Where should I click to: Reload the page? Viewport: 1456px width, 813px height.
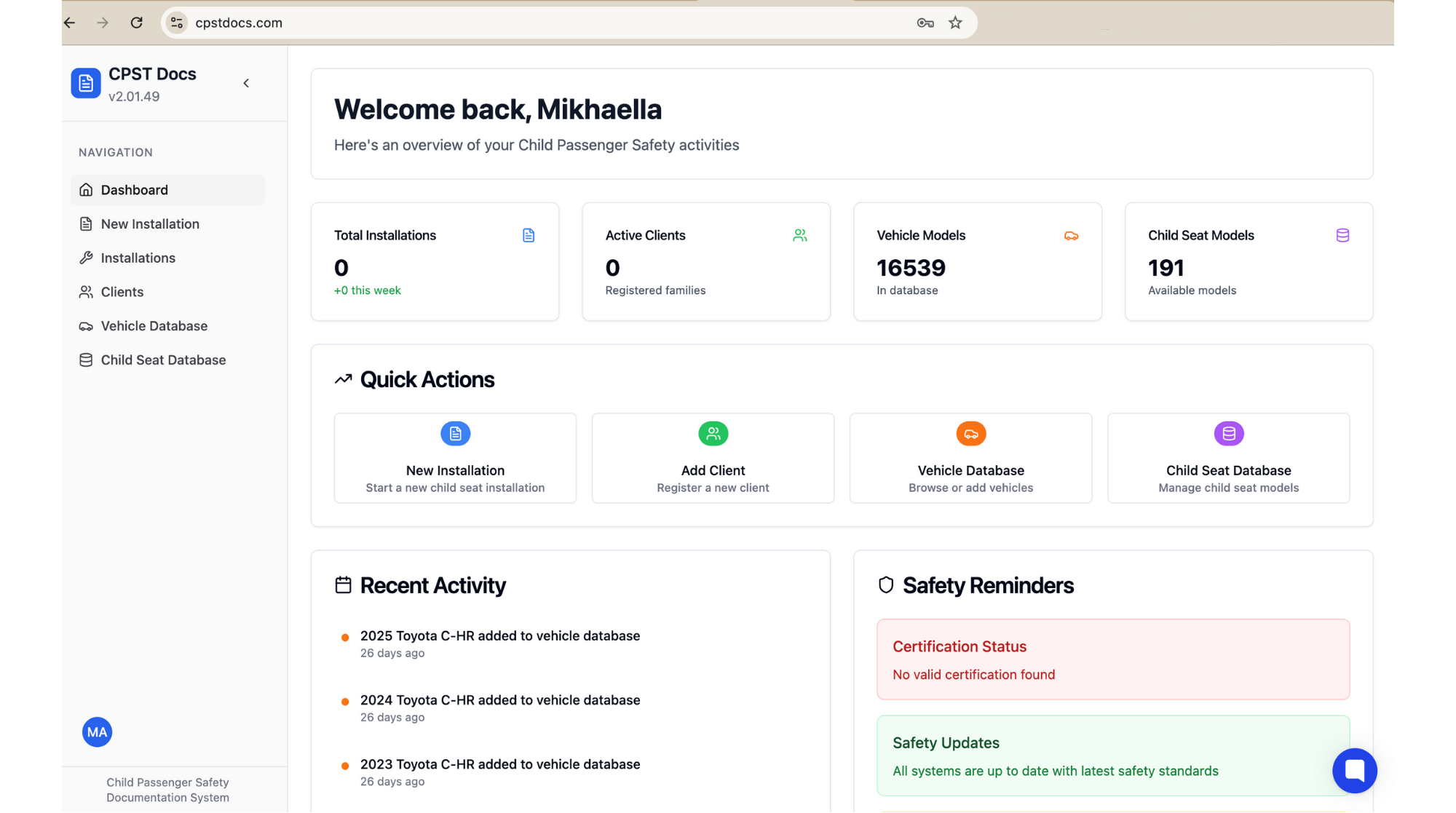(x=136, y=23)
